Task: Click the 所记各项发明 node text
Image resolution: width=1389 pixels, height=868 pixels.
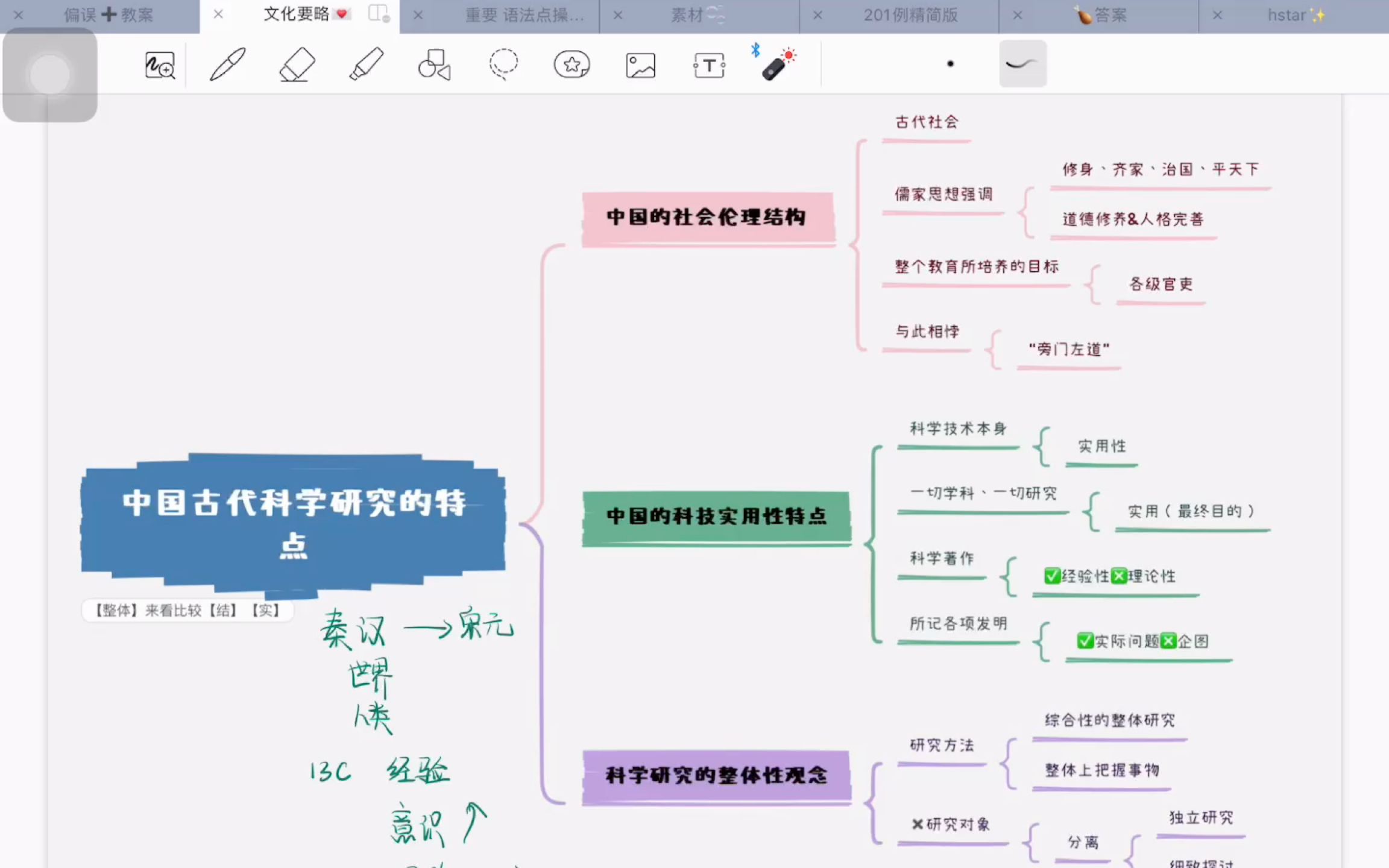Action: [x=958, y=623]
